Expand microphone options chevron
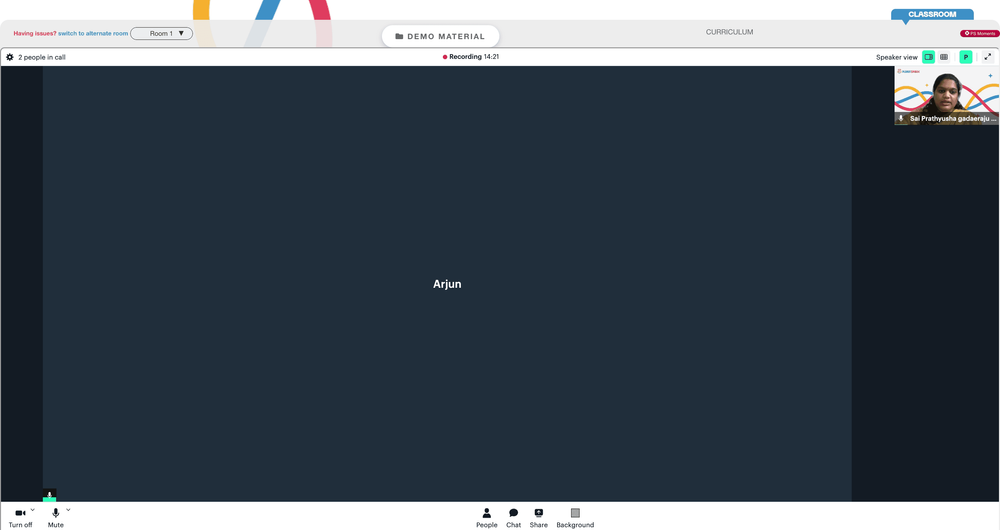 68,510
